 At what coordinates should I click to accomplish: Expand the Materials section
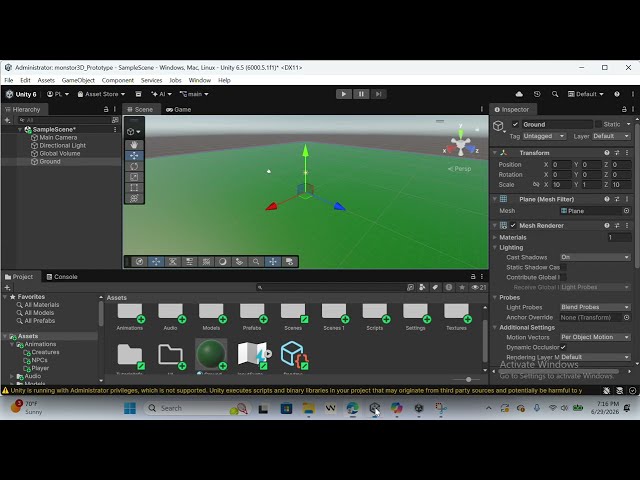coord(495,237)
